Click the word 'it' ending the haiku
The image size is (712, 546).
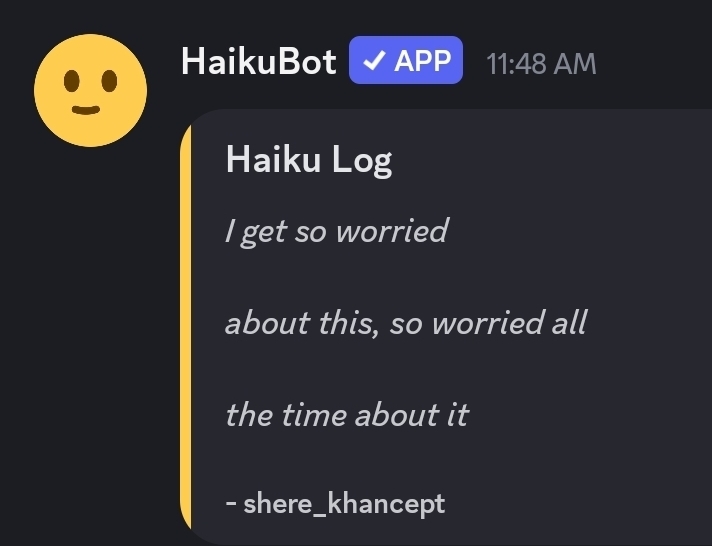point(455,414)
